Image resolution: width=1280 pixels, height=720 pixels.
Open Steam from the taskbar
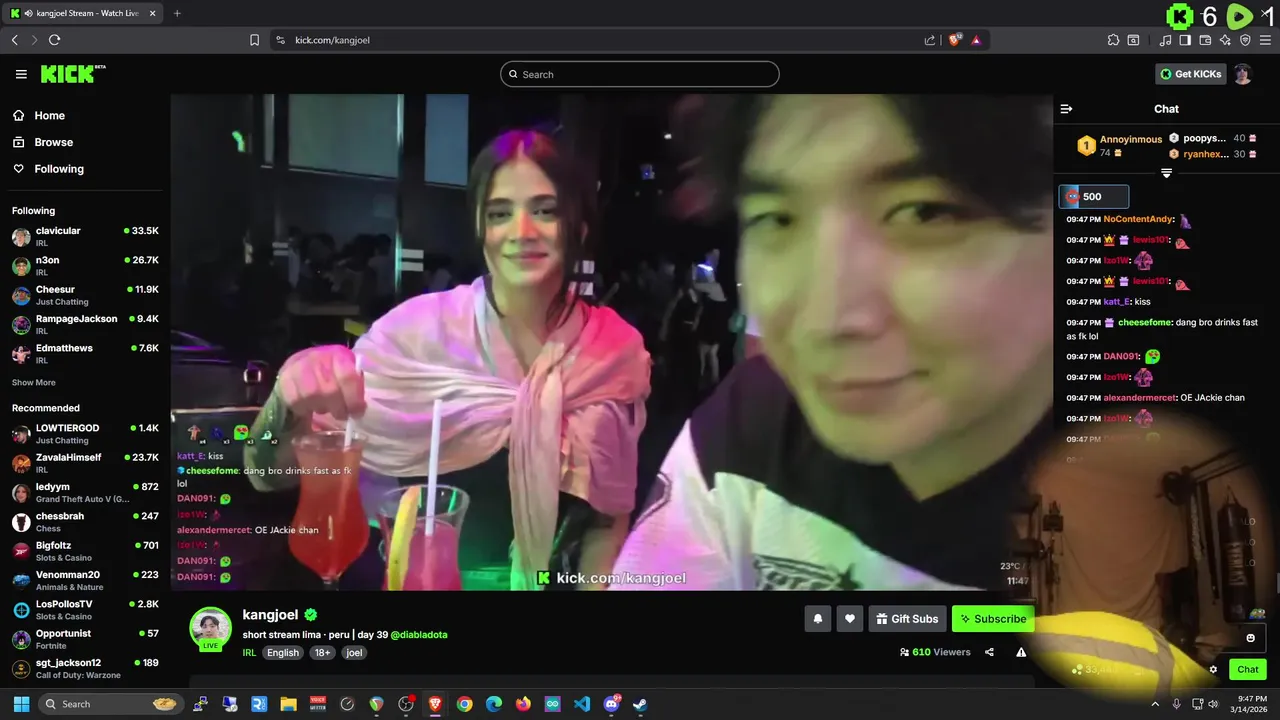pos(640,704)
